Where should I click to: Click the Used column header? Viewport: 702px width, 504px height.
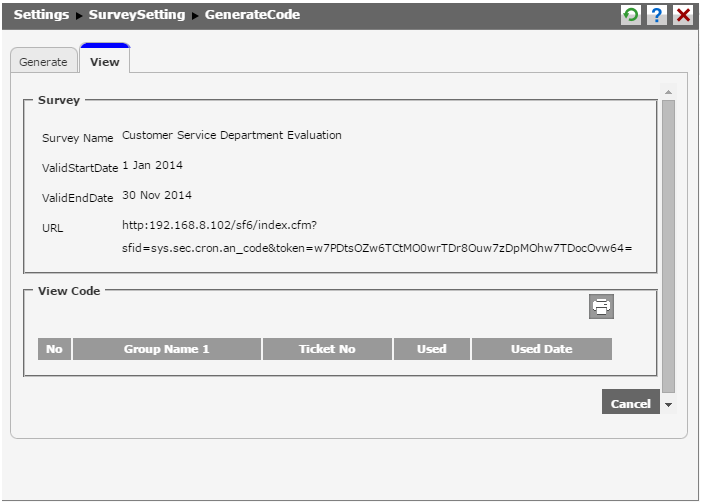[431, 349]
